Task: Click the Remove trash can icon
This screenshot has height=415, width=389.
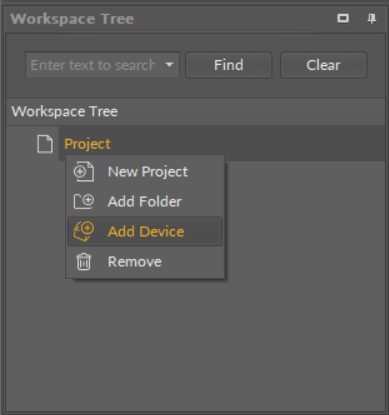Action: pos(83,262)
